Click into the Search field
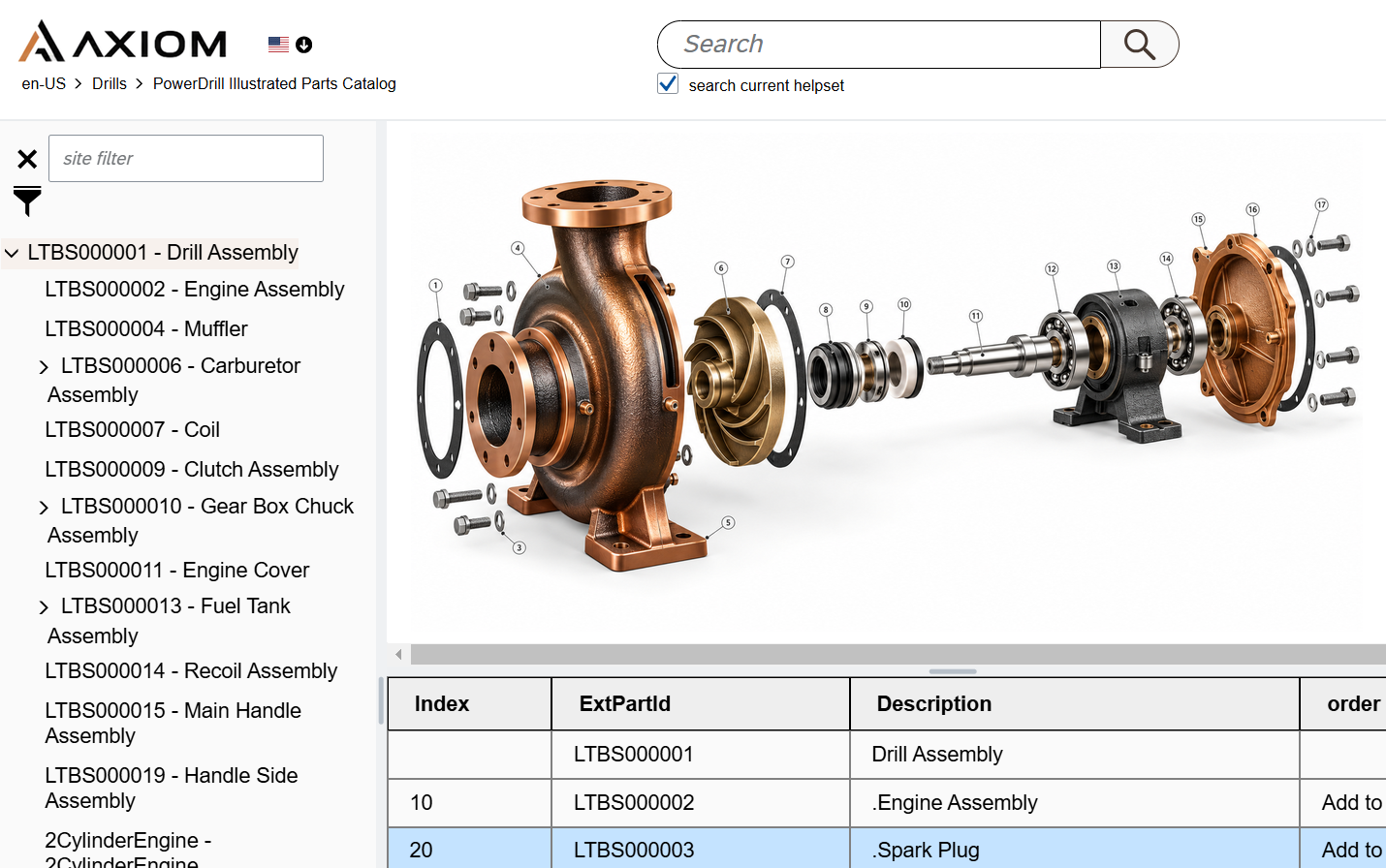The image size is (1386, 868). 879,45
